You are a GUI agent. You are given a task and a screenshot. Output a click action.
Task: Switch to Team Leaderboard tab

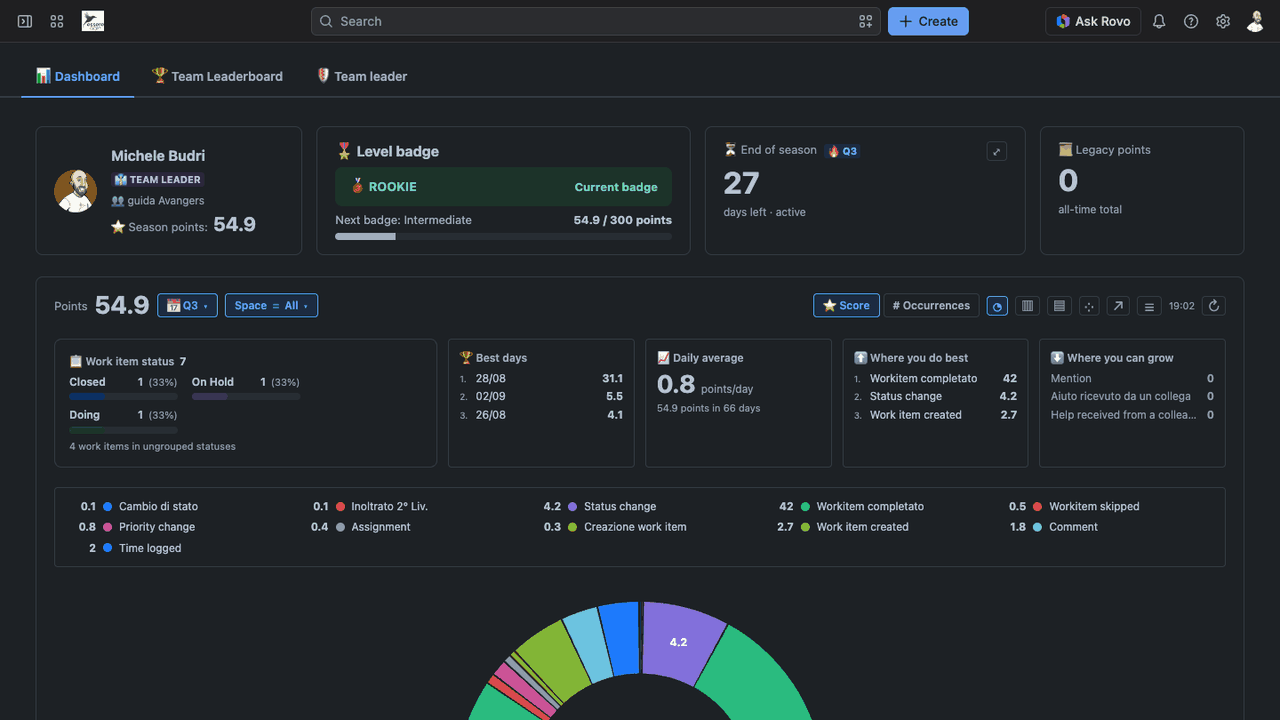pos(217,76)
